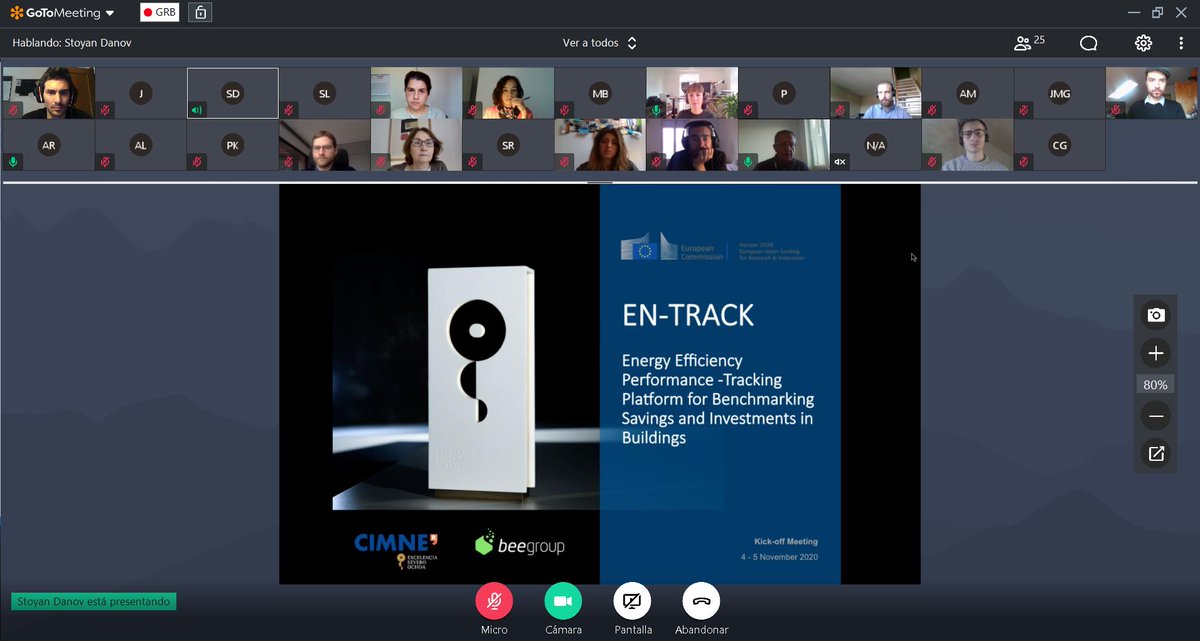This screenshot has height=641, width=1200.
Task: Select the SL participant tile
Action: [325, 93]
